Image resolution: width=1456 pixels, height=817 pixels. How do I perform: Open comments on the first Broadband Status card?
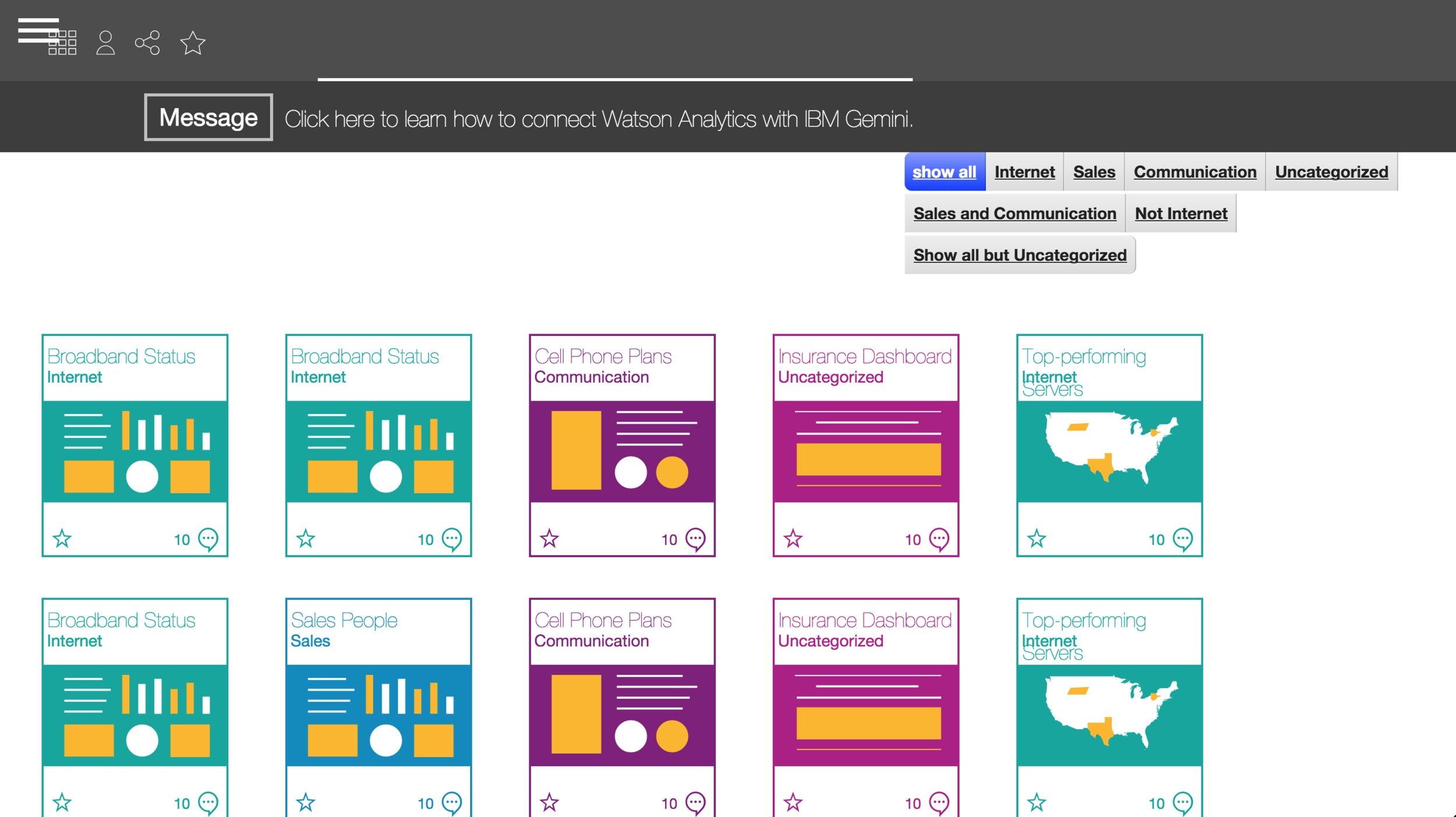[x=207, y=539]
